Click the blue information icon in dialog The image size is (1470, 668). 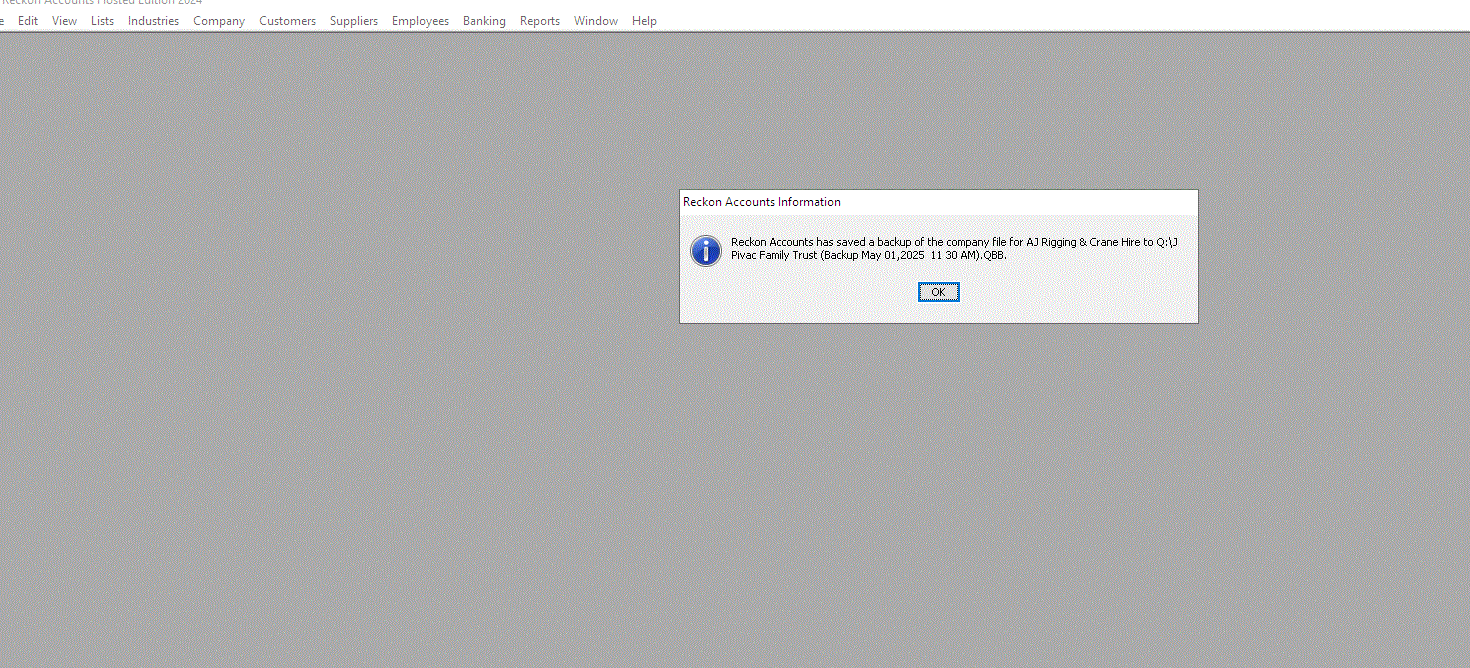click(706, 250)
